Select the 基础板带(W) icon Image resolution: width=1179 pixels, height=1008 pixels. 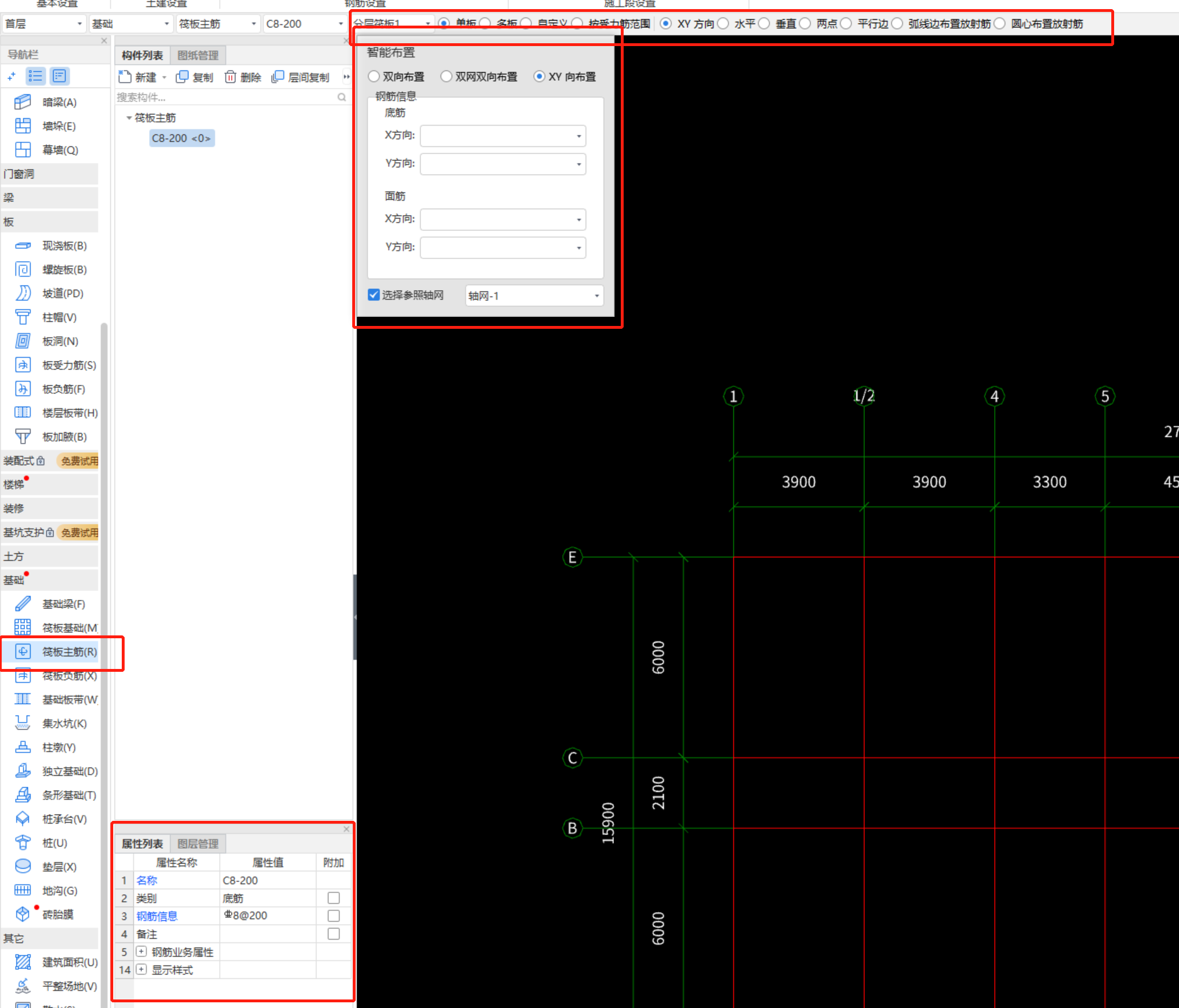[23, 700]
